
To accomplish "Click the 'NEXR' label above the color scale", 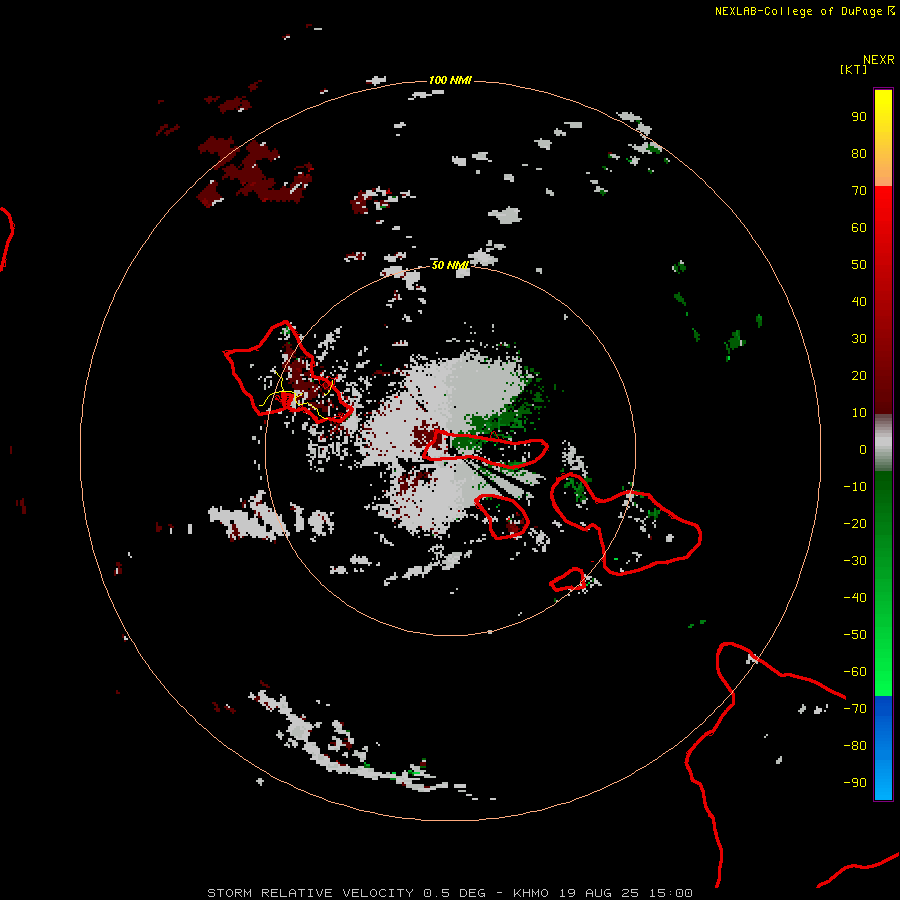I will pyautogui.click(x=879, y=60).
